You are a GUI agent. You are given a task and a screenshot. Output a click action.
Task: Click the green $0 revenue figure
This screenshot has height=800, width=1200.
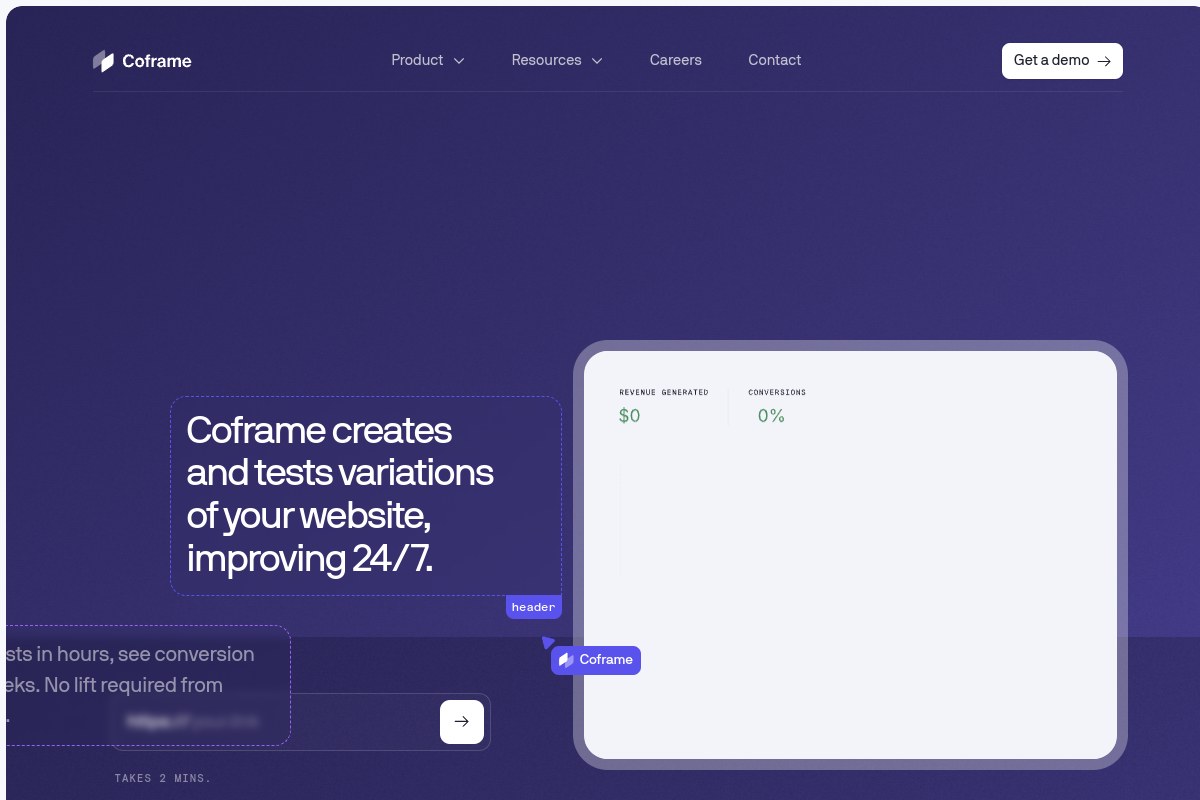click(629, 415)
